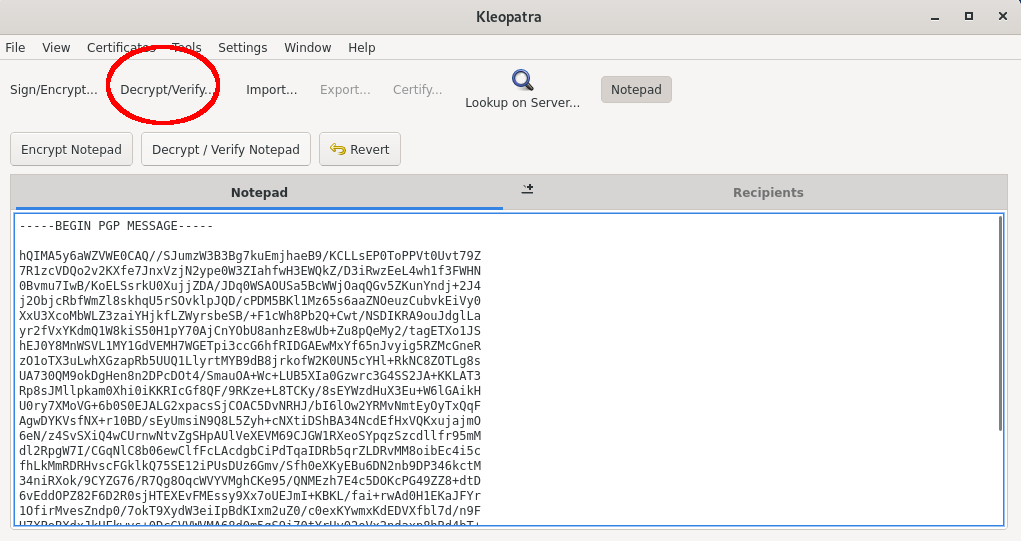Maximize the Kleopatra window

click(968, 17)
